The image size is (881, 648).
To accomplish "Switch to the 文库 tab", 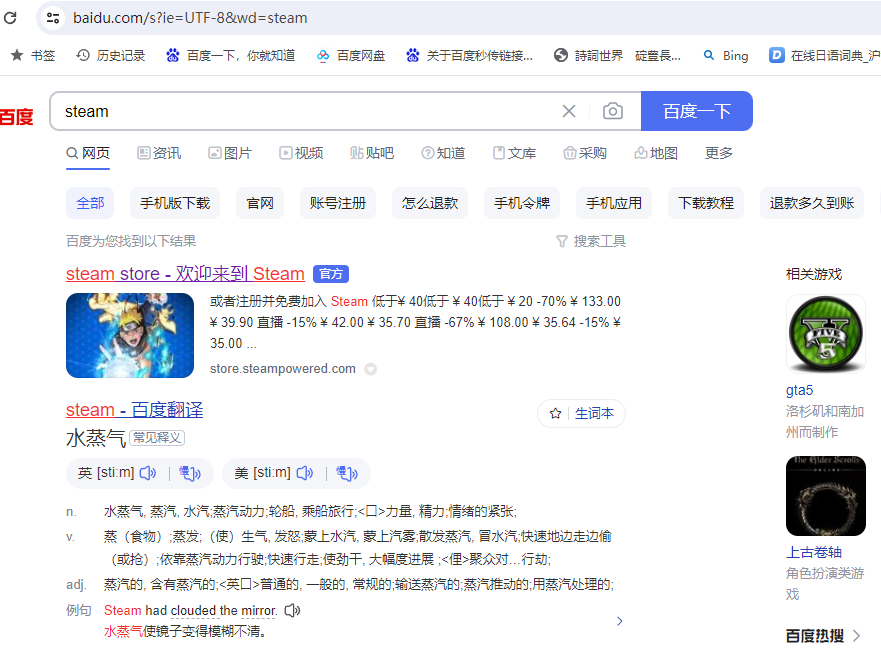I will click(x=514, y=153).
